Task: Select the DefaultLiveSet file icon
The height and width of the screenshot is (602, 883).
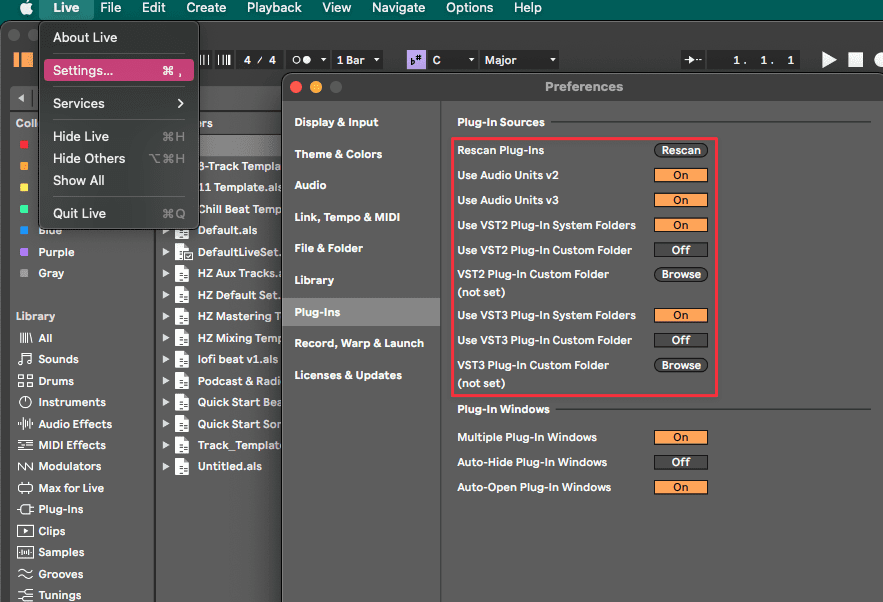Action: click(x=184, y=252)
